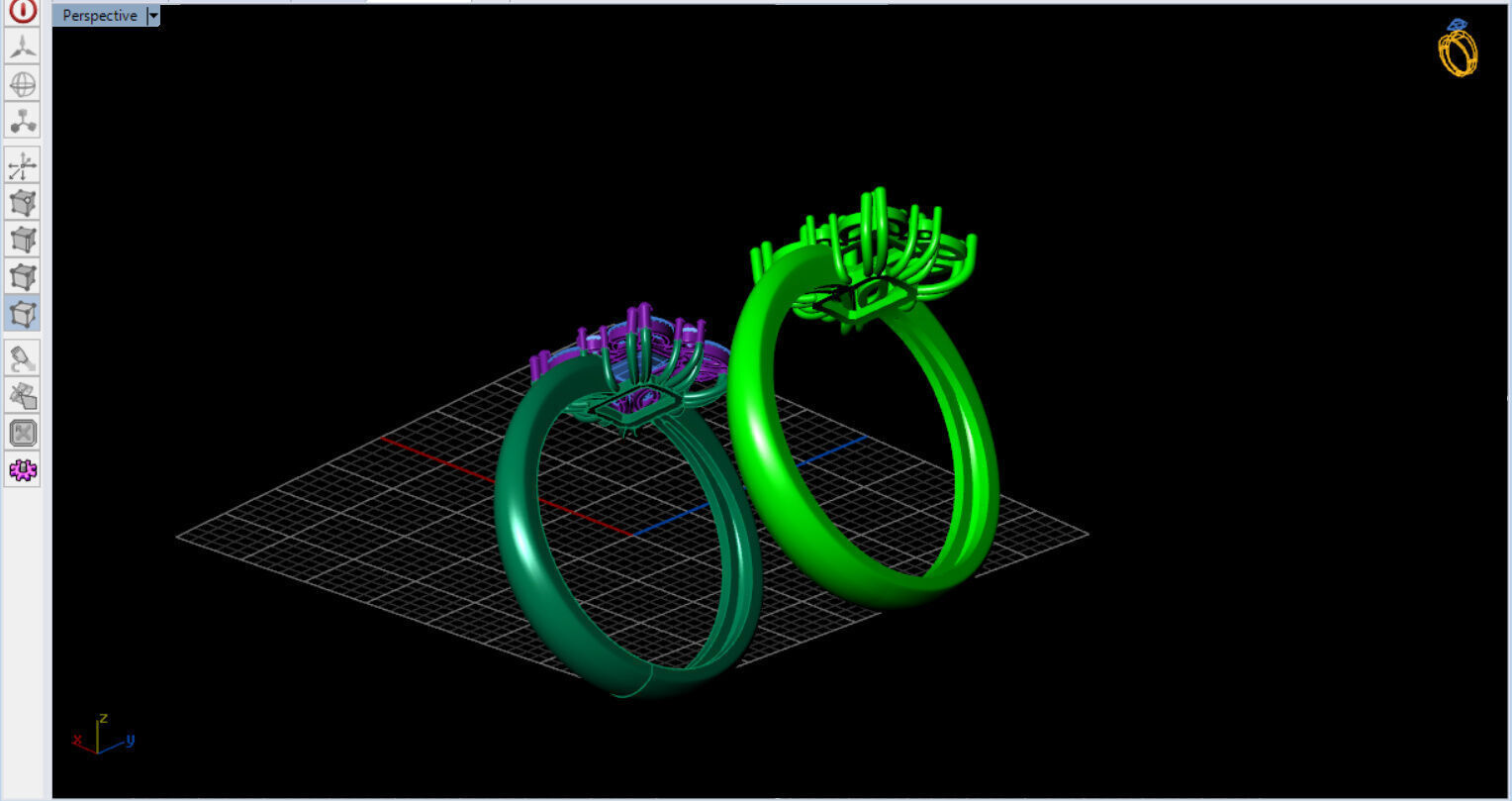Click the Perspective viewport label
Image resolution: width=1512 pixels, height=801 pixels.
[99, 16]
